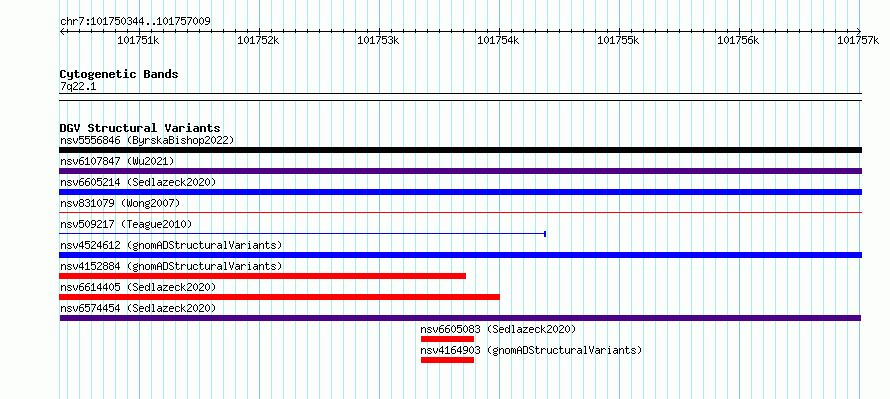Click short red nsv4164903 variant bar
The height and width of the screenshot is (399, 890).
(447, 360)
